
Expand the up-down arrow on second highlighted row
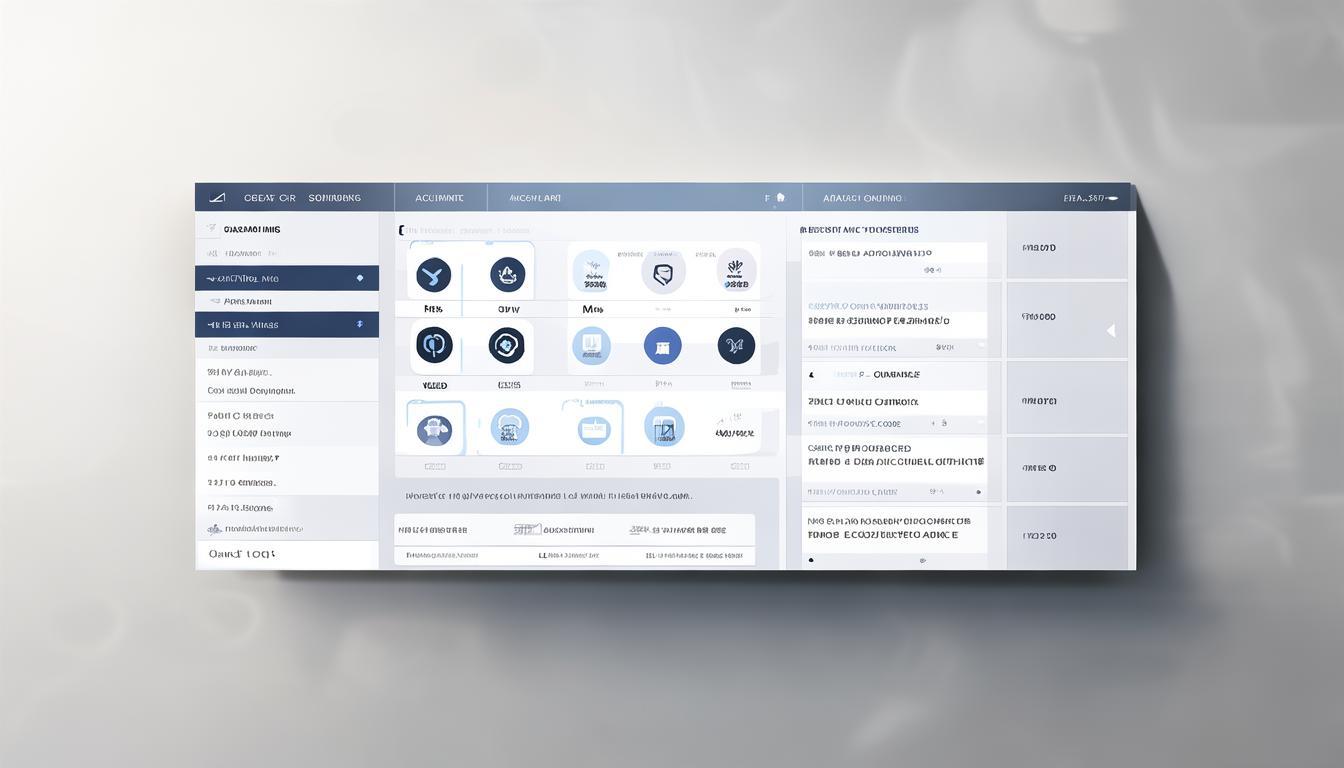(359, 324)
